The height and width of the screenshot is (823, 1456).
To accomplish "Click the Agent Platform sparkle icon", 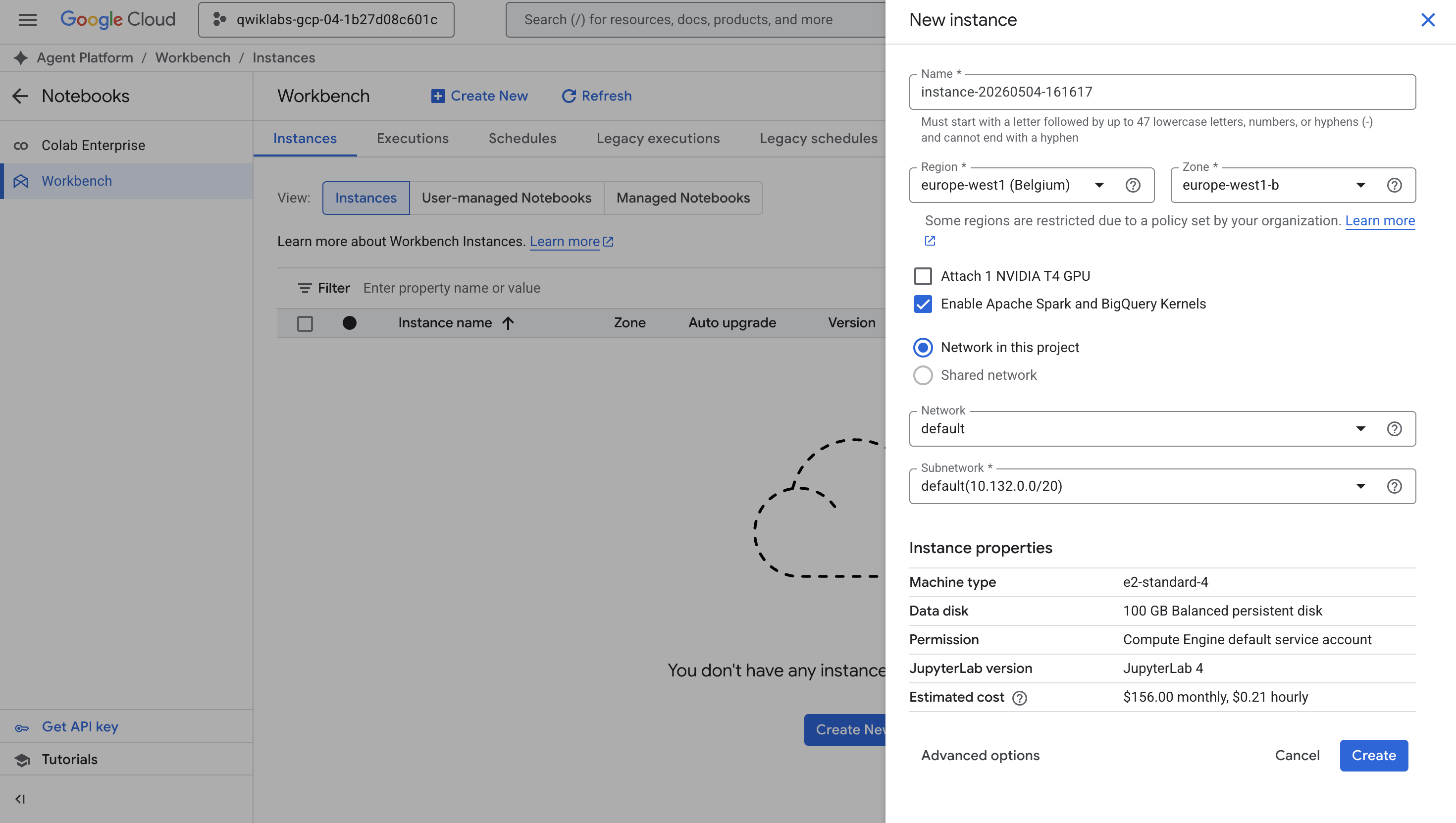I will click(x=21, y=57).
